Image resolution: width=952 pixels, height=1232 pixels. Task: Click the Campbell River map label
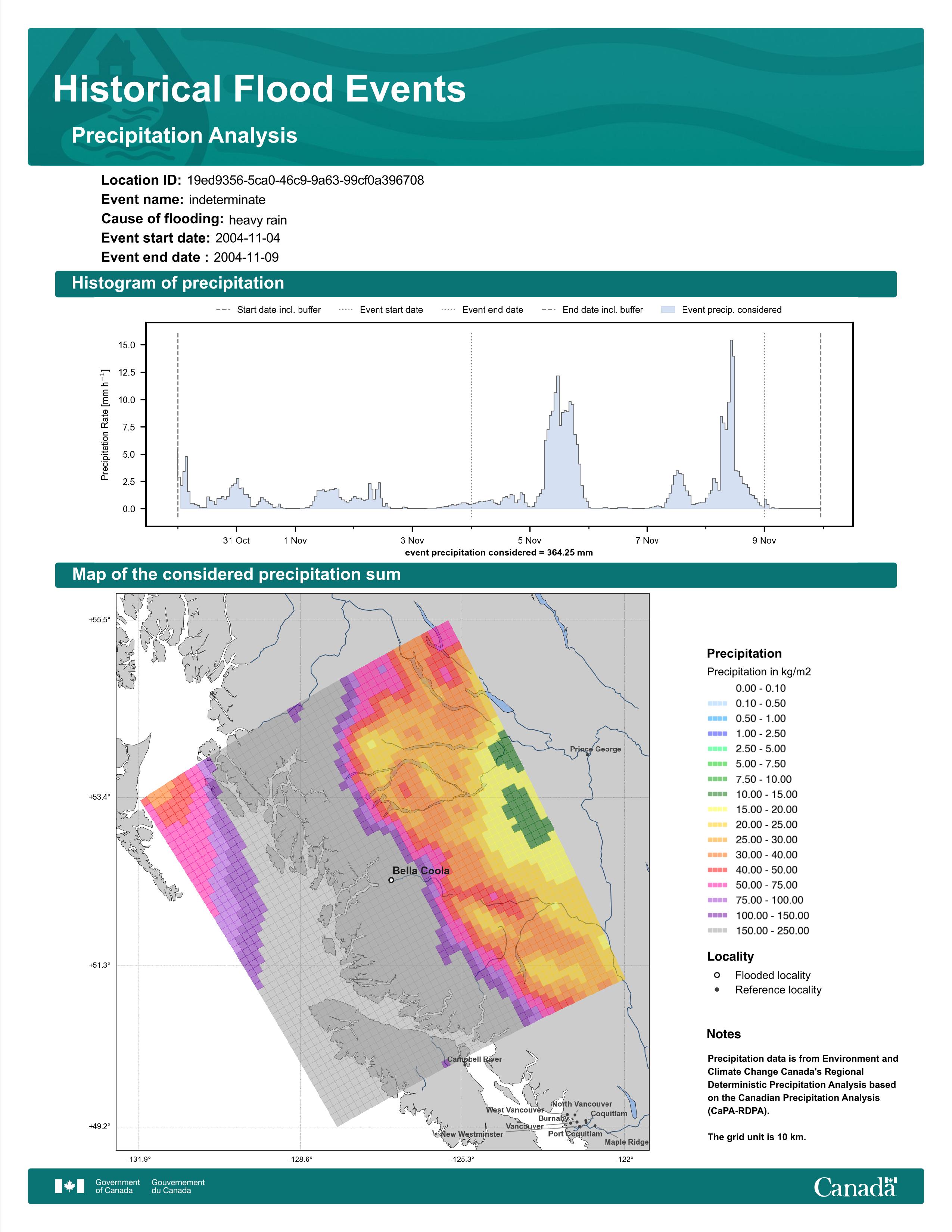pyautogui.click(x=475, y=1059)
